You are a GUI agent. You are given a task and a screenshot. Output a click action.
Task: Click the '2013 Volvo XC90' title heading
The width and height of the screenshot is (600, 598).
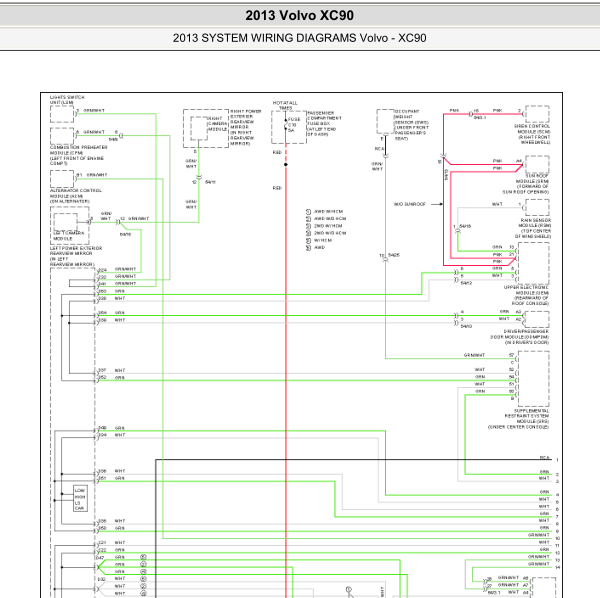300,16
